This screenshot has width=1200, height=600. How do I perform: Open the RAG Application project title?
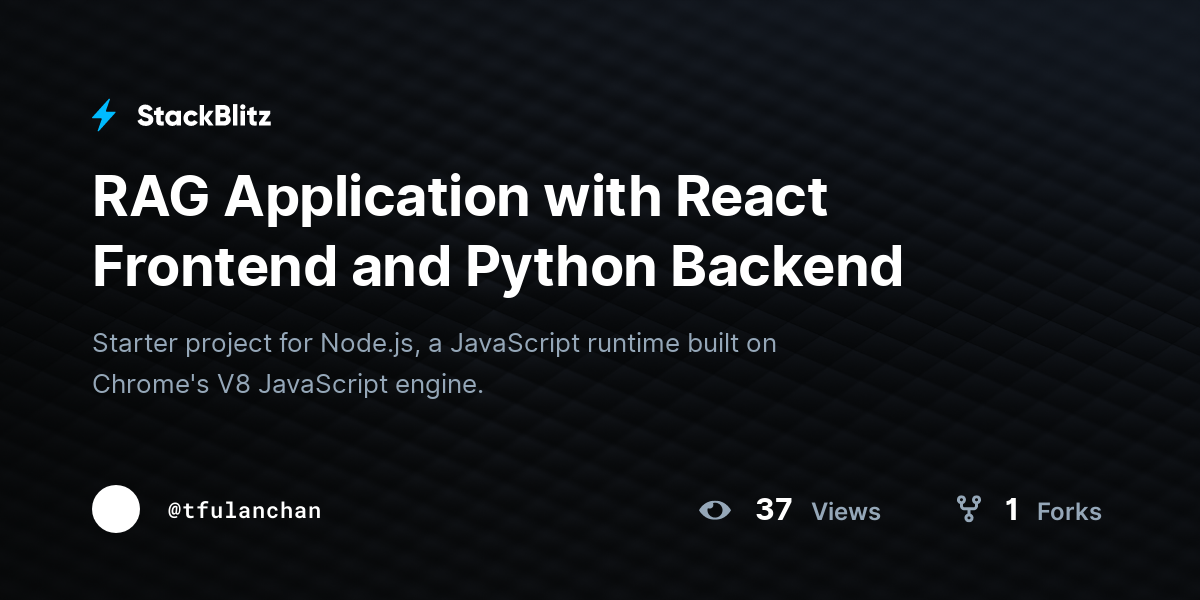(x=497, y=232)
